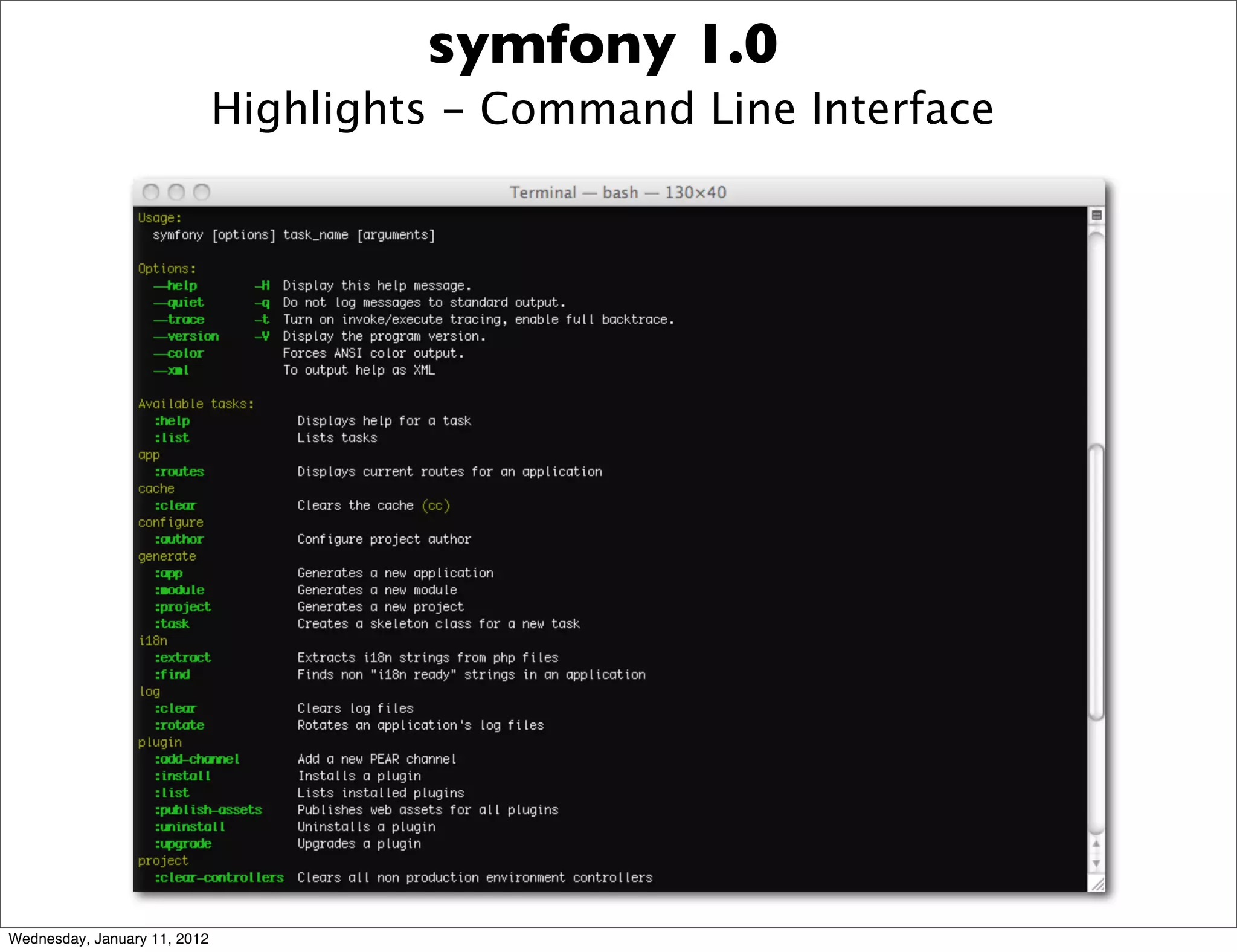The width and height of the screenshot is (1237, 952).
Task: Click 'Forces ANSI color output.' text
Action: click(373, 353)
